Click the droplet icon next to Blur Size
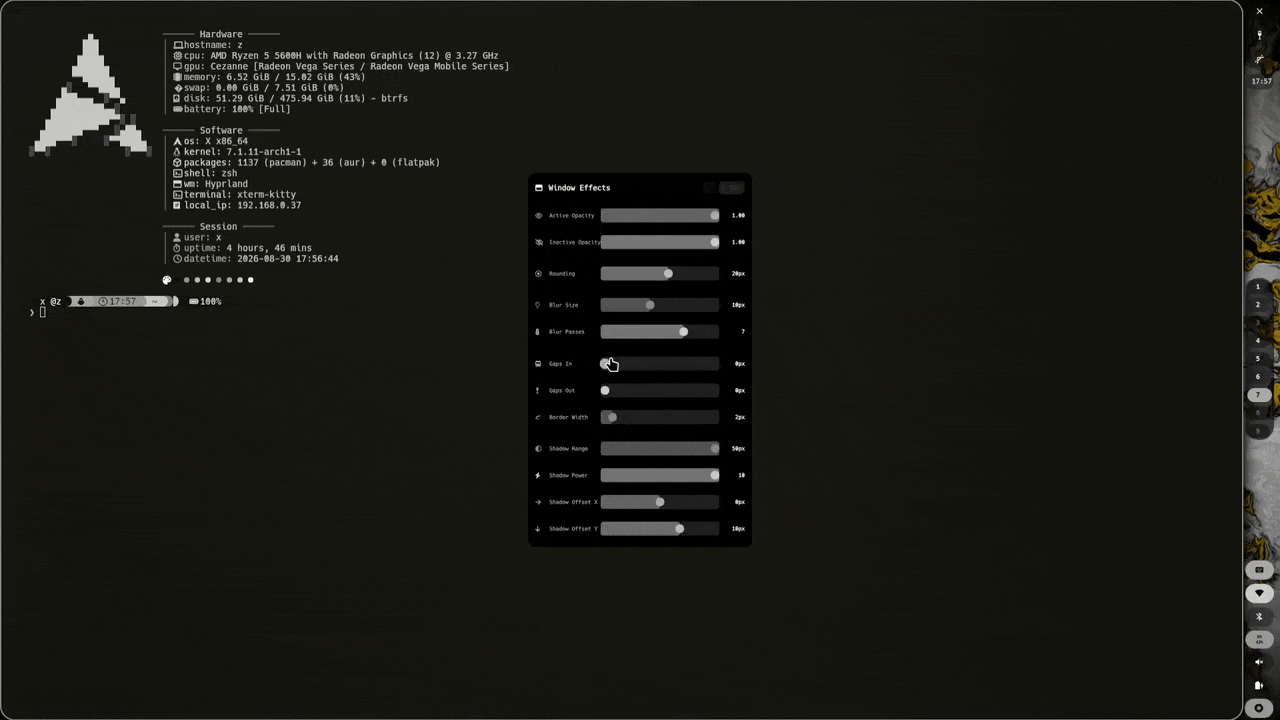 click(538, 305)
